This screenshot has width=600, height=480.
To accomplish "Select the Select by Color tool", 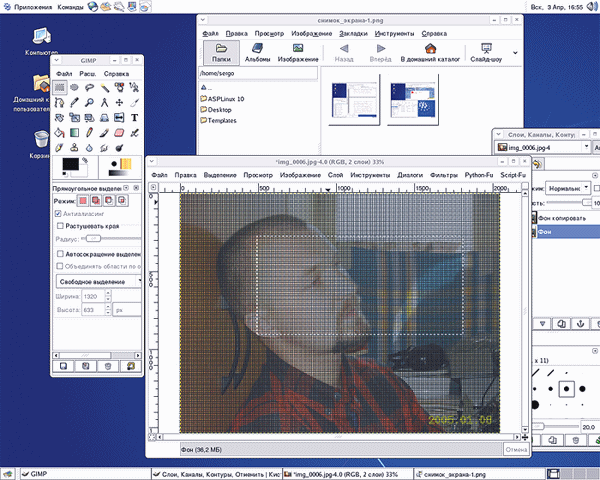I will [119, 88].
